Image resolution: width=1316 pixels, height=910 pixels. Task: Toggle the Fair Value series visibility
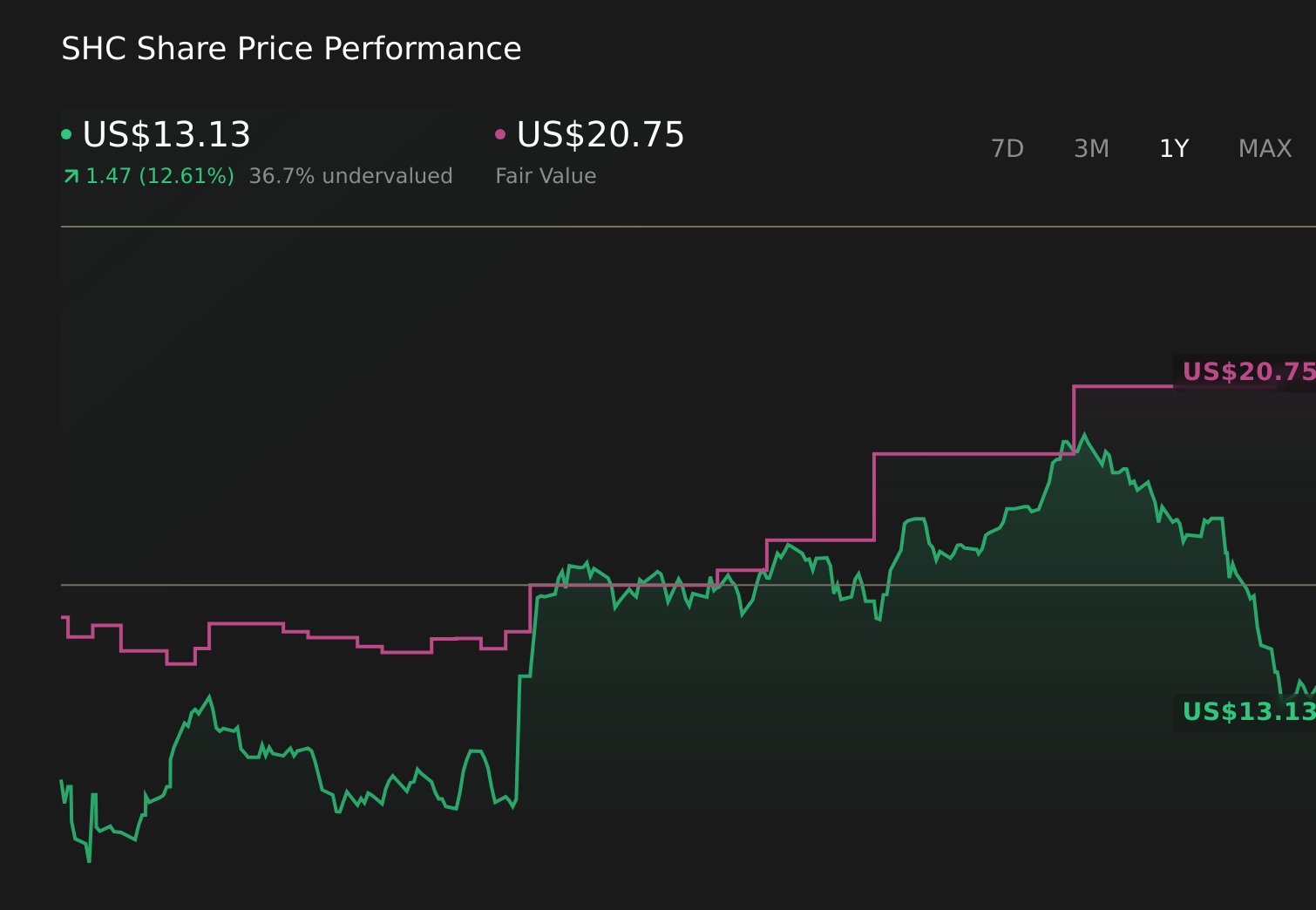coord(599,135)
